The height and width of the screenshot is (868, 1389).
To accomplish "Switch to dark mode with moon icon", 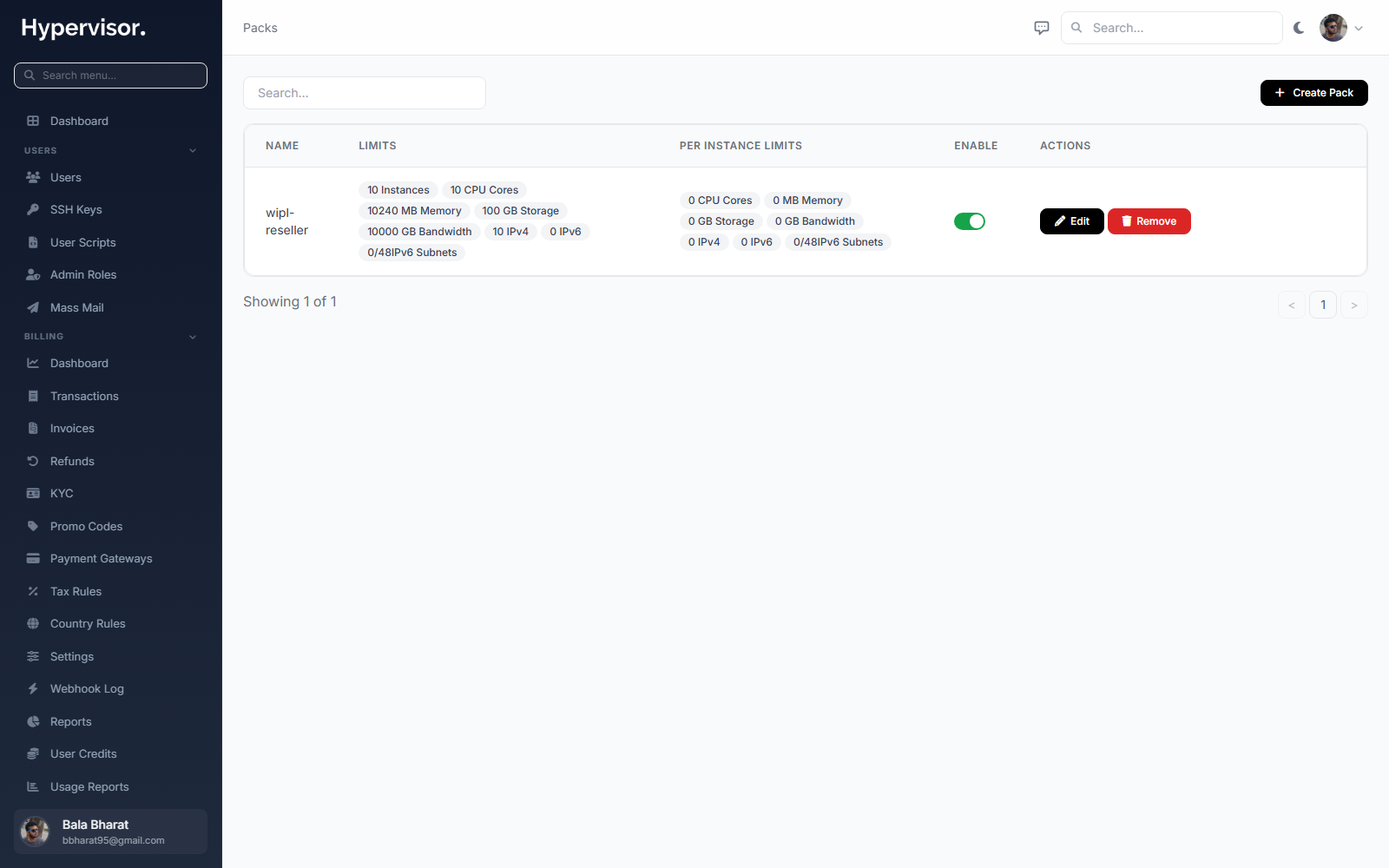I will (x=1299, y=28).
